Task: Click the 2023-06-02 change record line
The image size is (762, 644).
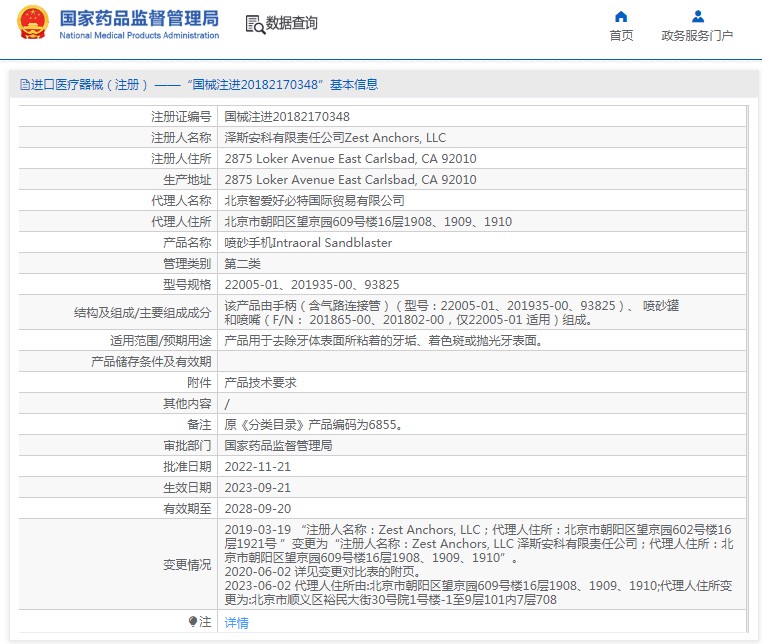Action: [x=478, y=592]
